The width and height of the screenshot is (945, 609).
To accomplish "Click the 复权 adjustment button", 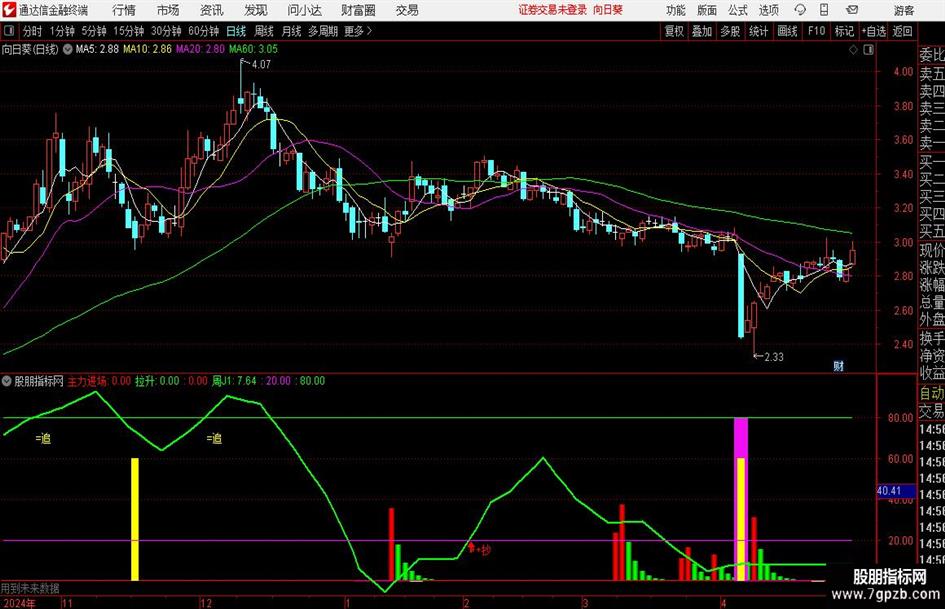I will (674, 31).
